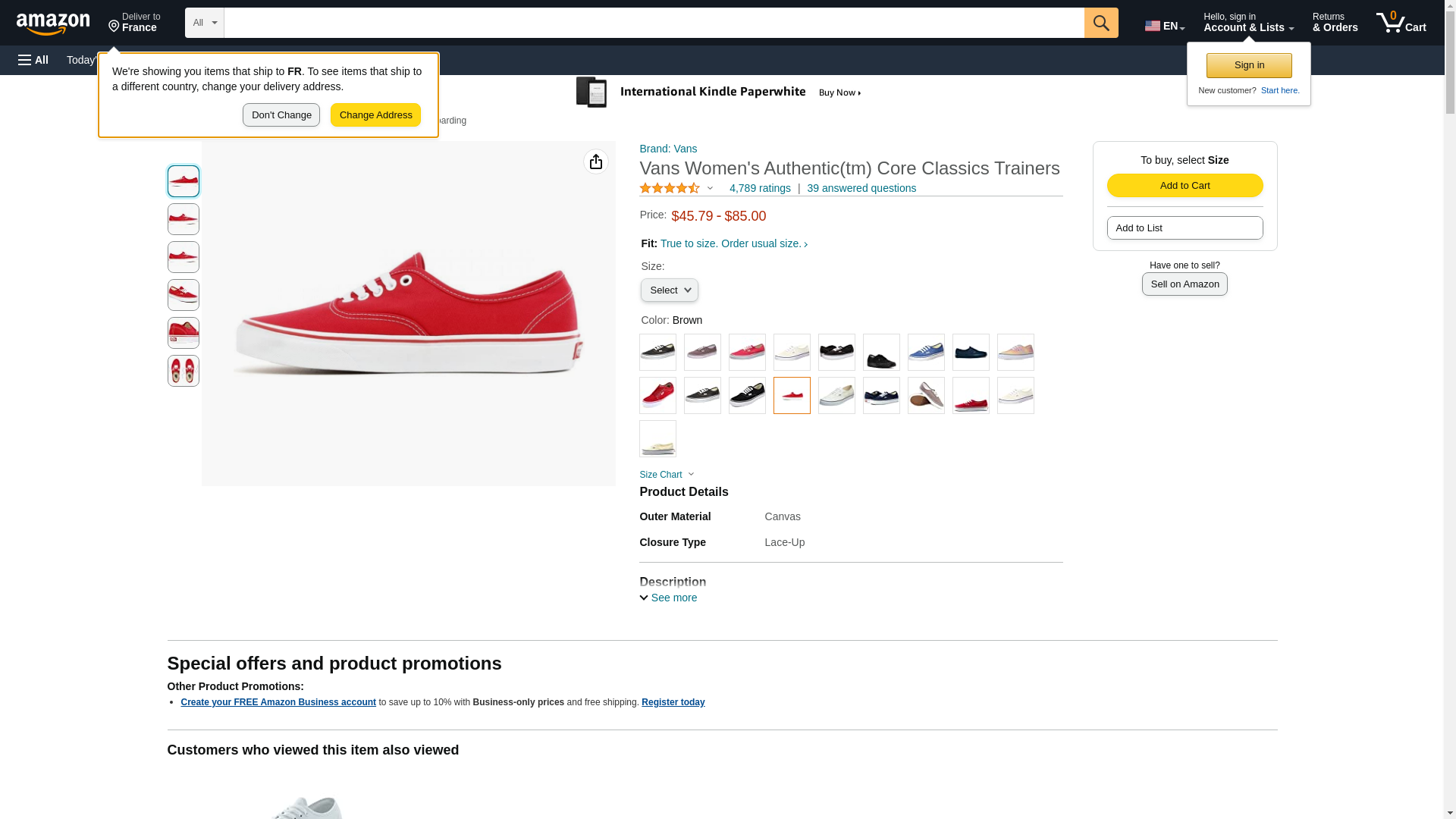This screenshot has height=819, width=1456.
Task: Click the share icon on product image
Action: coord(596,162)
